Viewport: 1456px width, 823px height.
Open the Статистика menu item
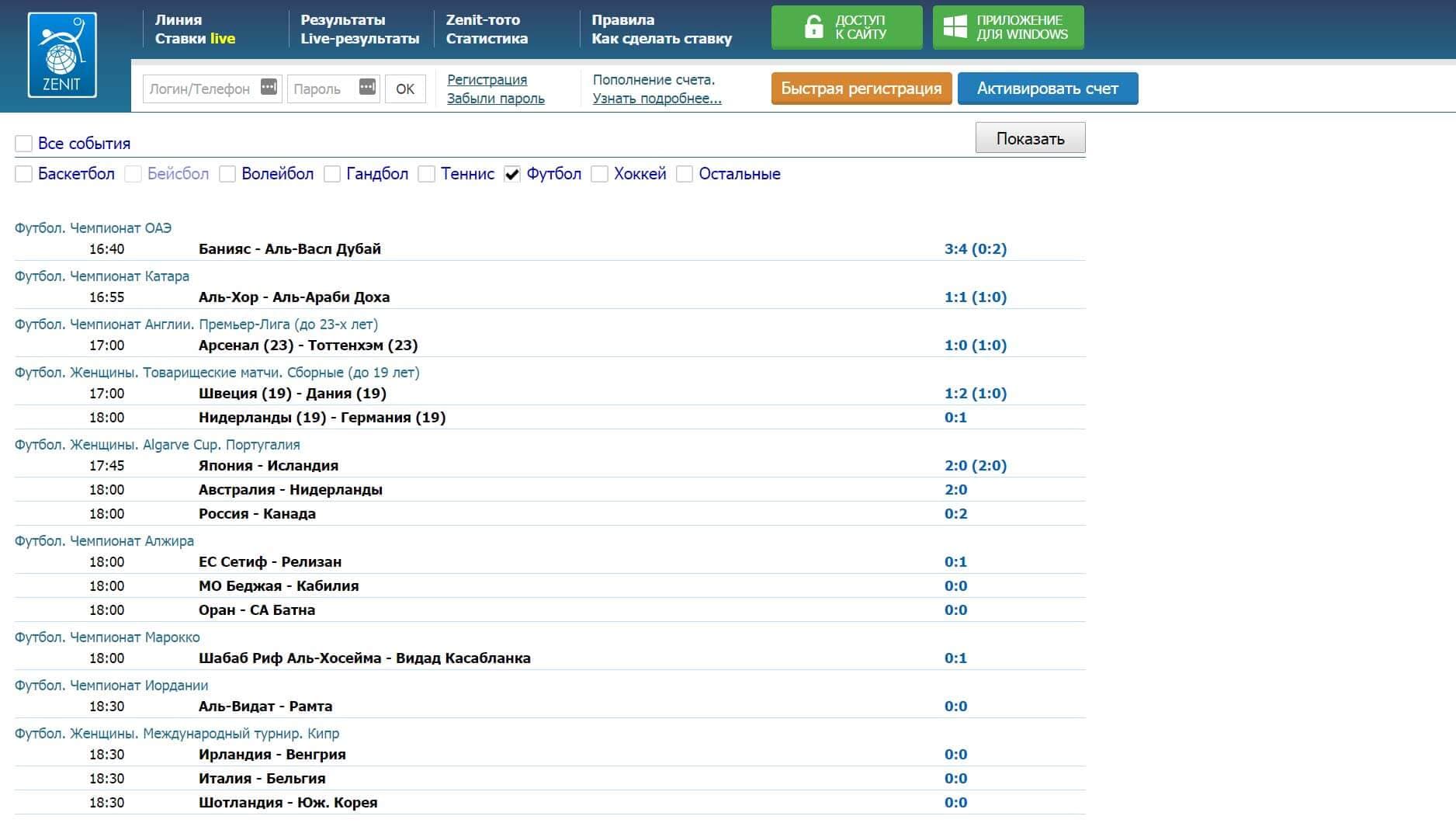(487, 39)
